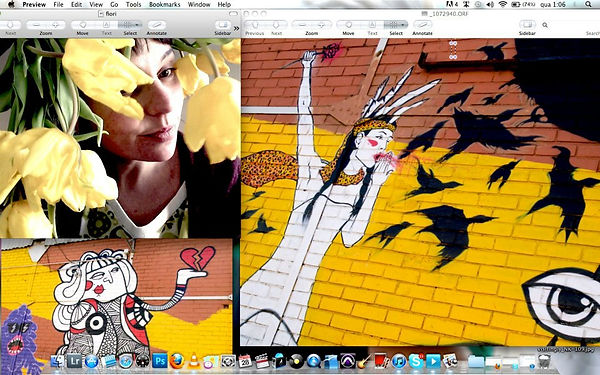
Task: Click the search field in right window
Action: (570, 25)
